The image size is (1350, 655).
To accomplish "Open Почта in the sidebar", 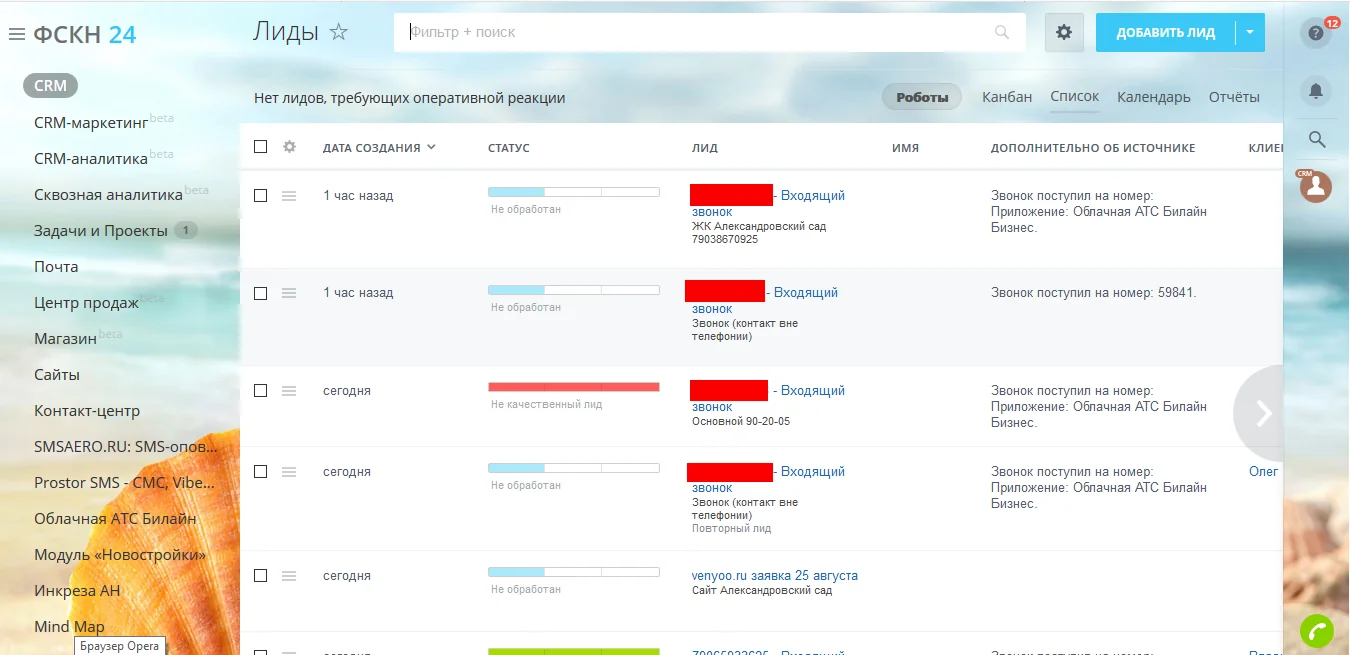I will tap(56, 266).
